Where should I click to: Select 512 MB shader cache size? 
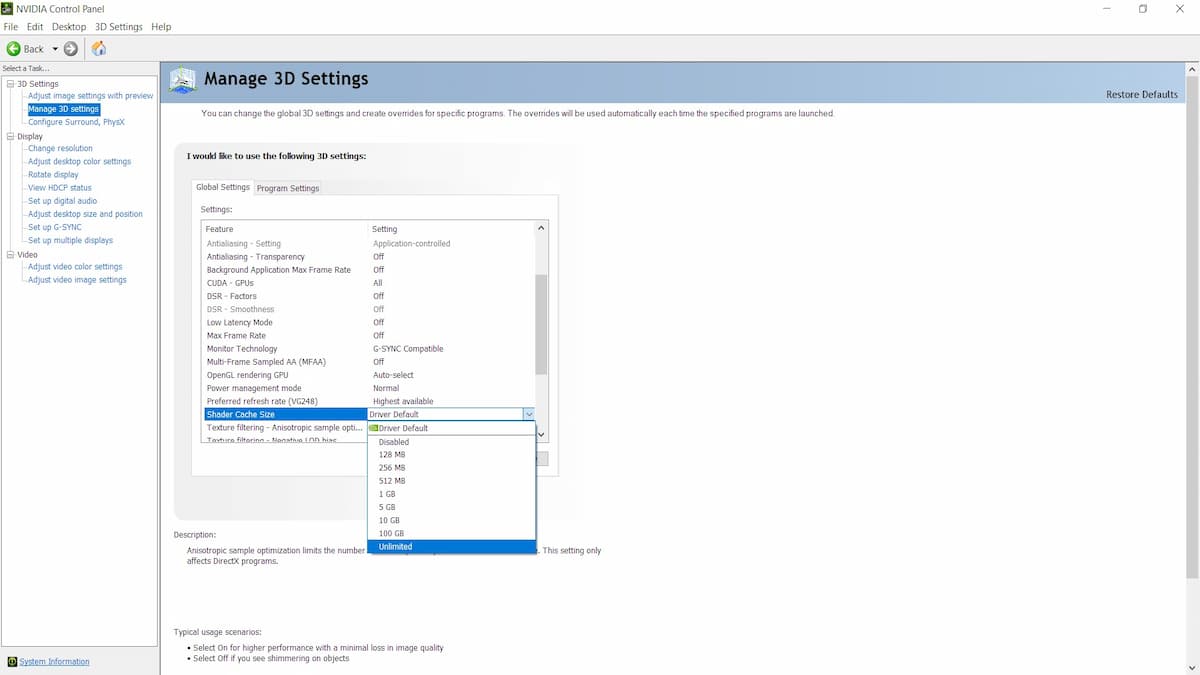(x=451, y=481)
